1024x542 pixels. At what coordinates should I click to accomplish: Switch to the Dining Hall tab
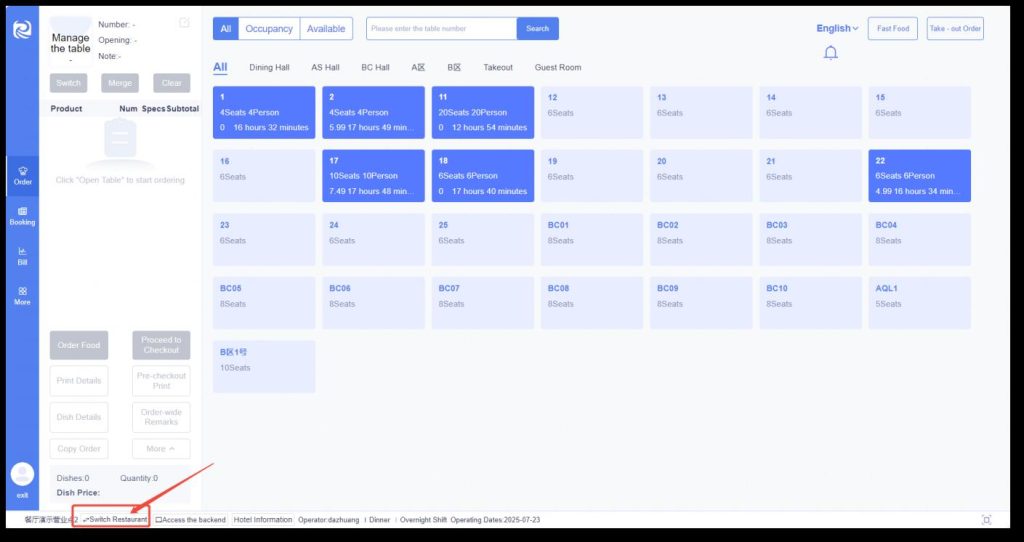click(x=269, y=68)
